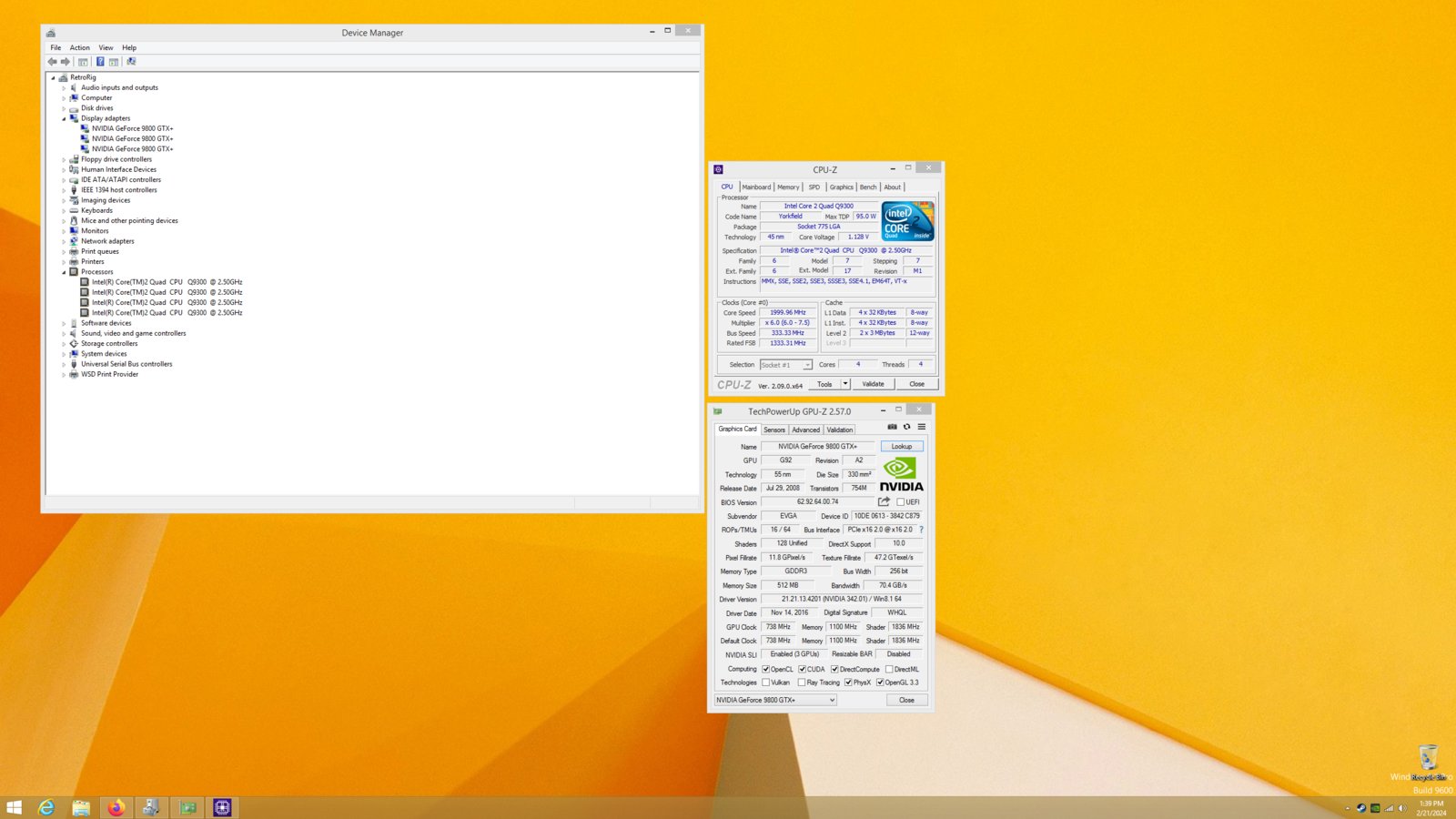Expand Universal Serial Bus controllers node
1456x819 pixels.
[x=64, y=364]
